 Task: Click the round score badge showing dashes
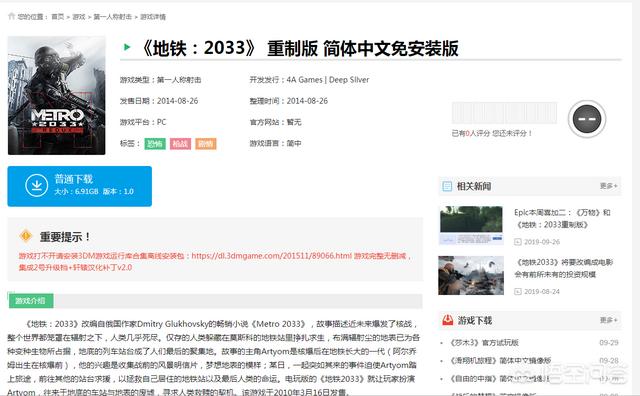(x=587, y=119)
